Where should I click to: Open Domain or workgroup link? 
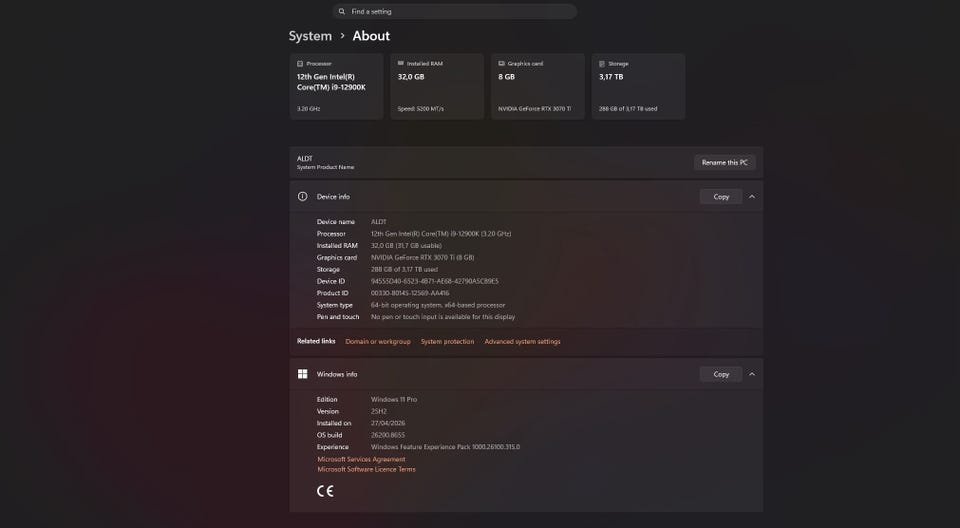(378, 341)
